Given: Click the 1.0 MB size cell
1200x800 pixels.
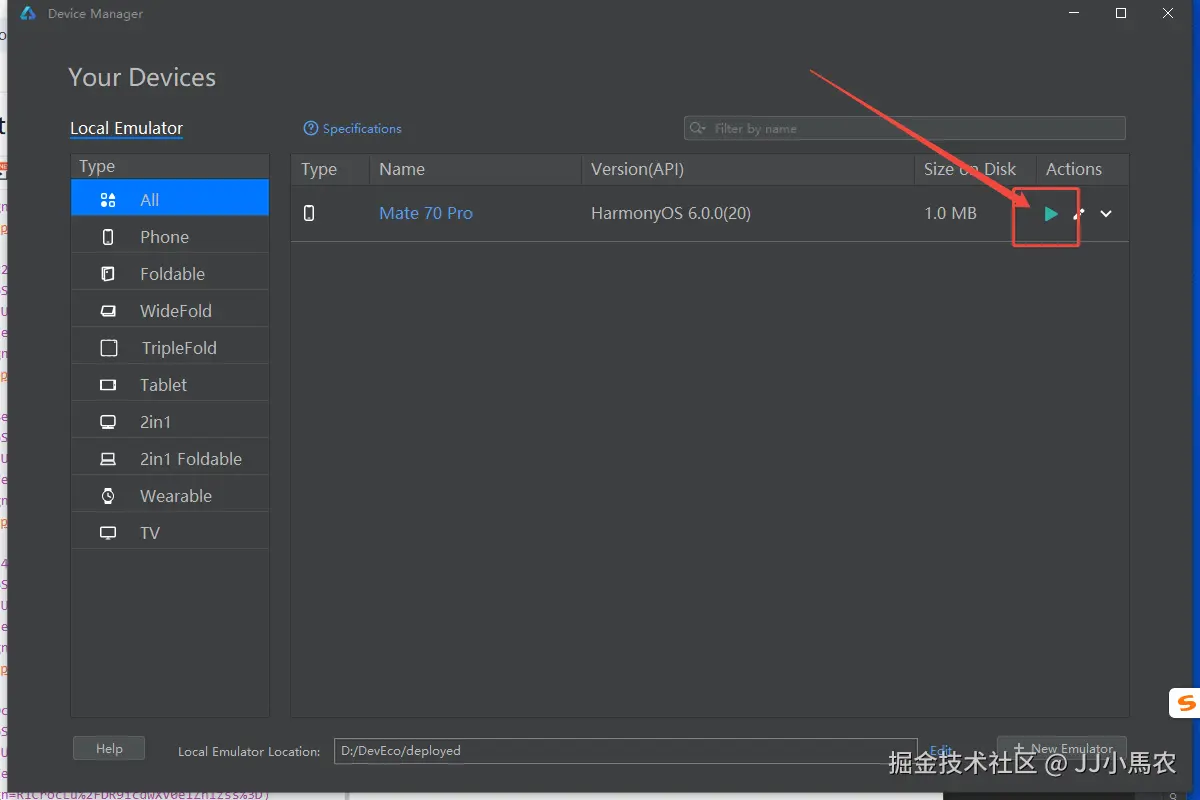Looking at the screenshot, I should click(950, 213).
